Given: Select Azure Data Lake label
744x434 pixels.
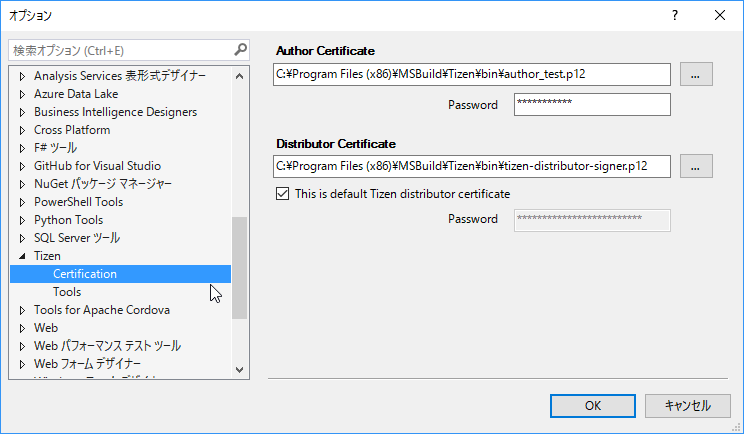Looking at the screenshot, I should click(76, 93).
